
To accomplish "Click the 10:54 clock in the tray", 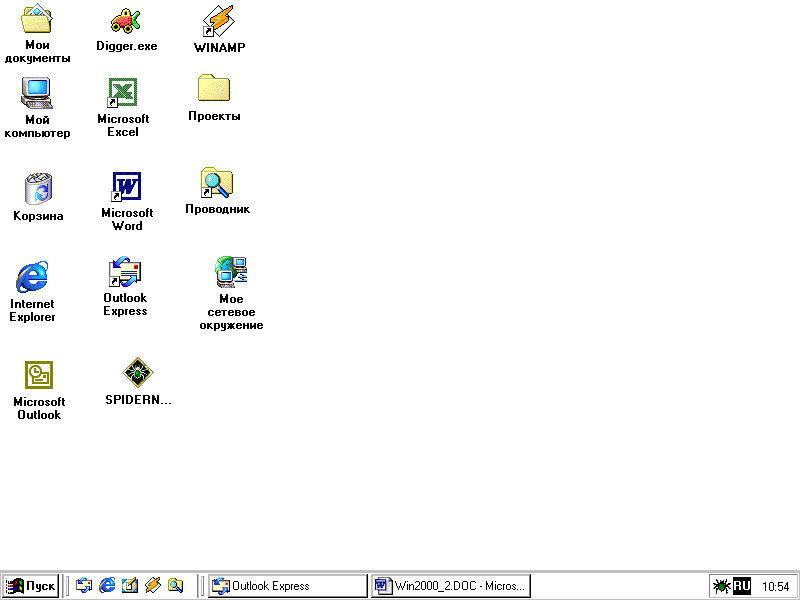I will (776, 587).
